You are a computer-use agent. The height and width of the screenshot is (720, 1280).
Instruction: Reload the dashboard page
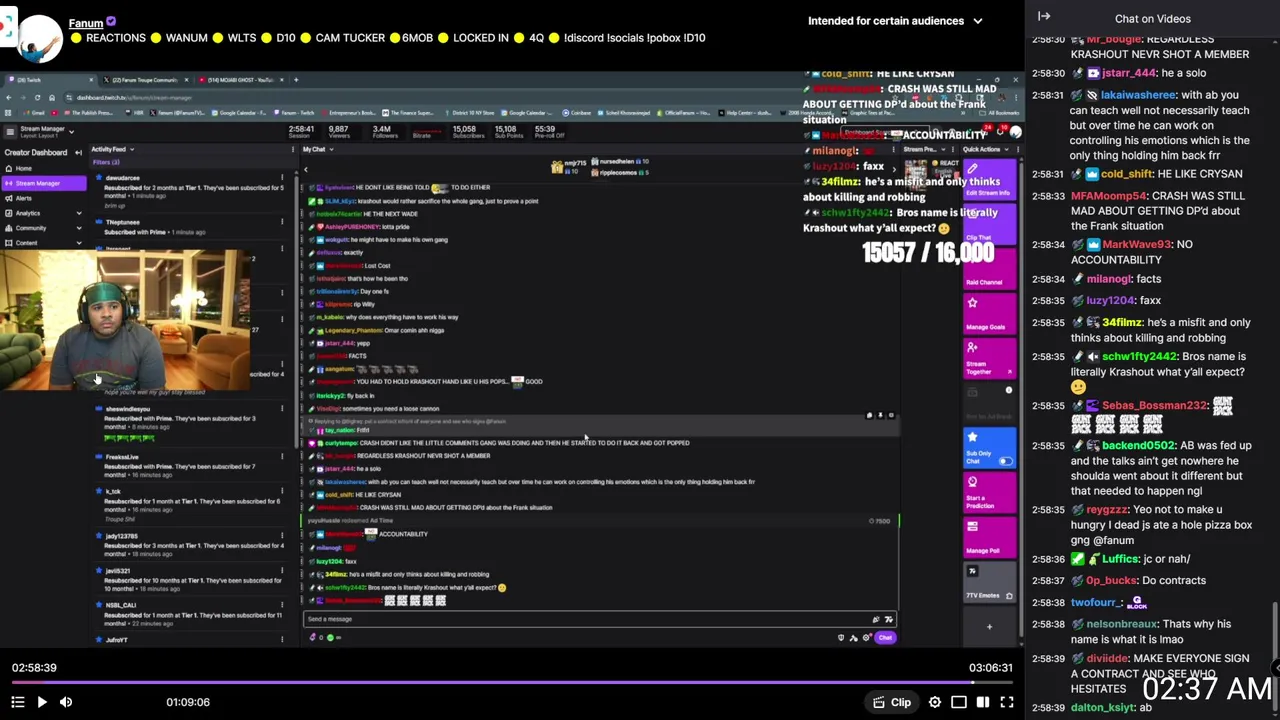[x=37, y=97]
